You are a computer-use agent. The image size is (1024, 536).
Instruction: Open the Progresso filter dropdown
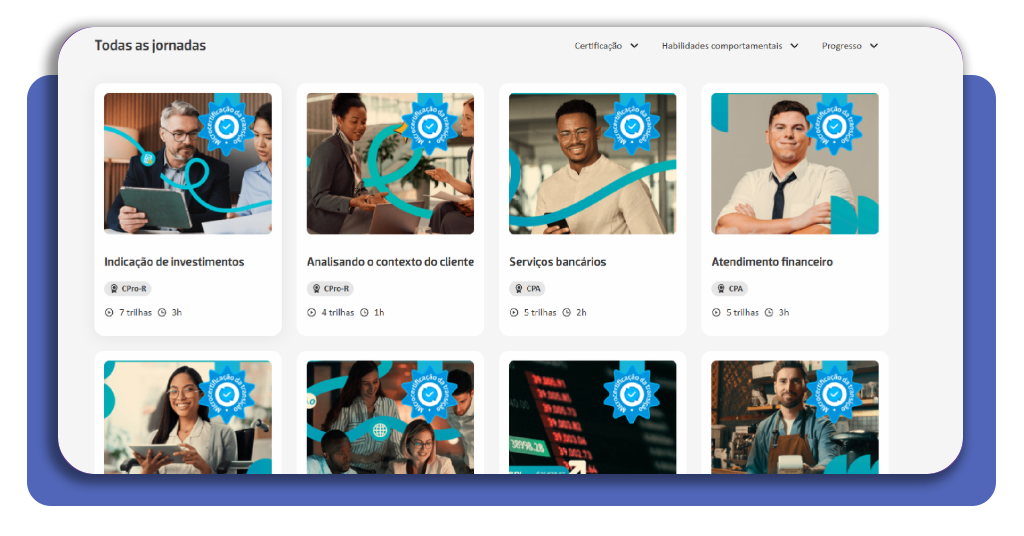tap(850, 46)
